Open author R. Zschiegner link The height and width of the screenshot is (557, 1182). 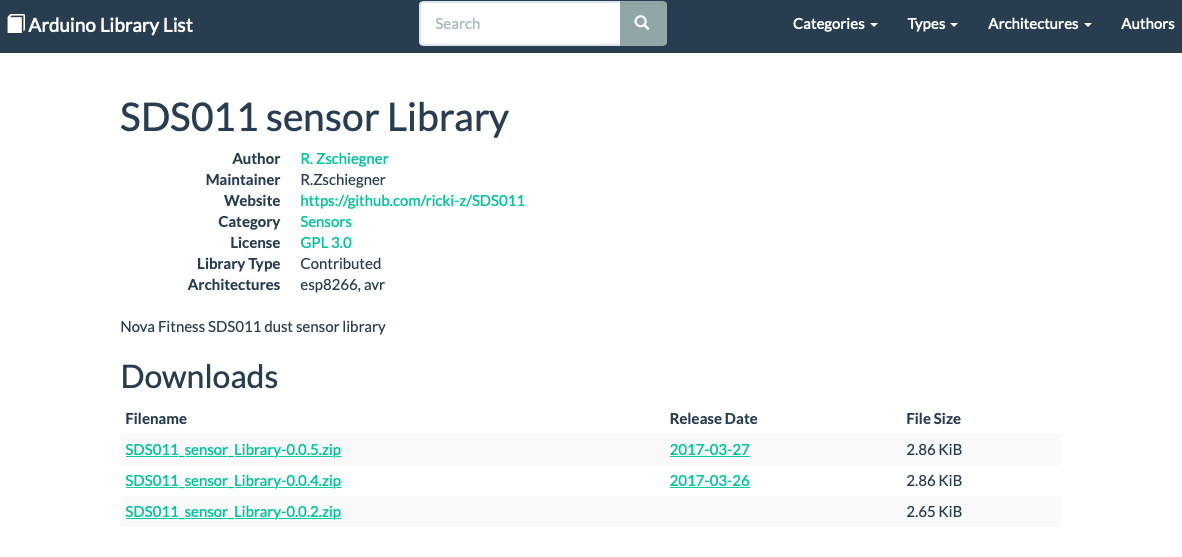(344, 158)
